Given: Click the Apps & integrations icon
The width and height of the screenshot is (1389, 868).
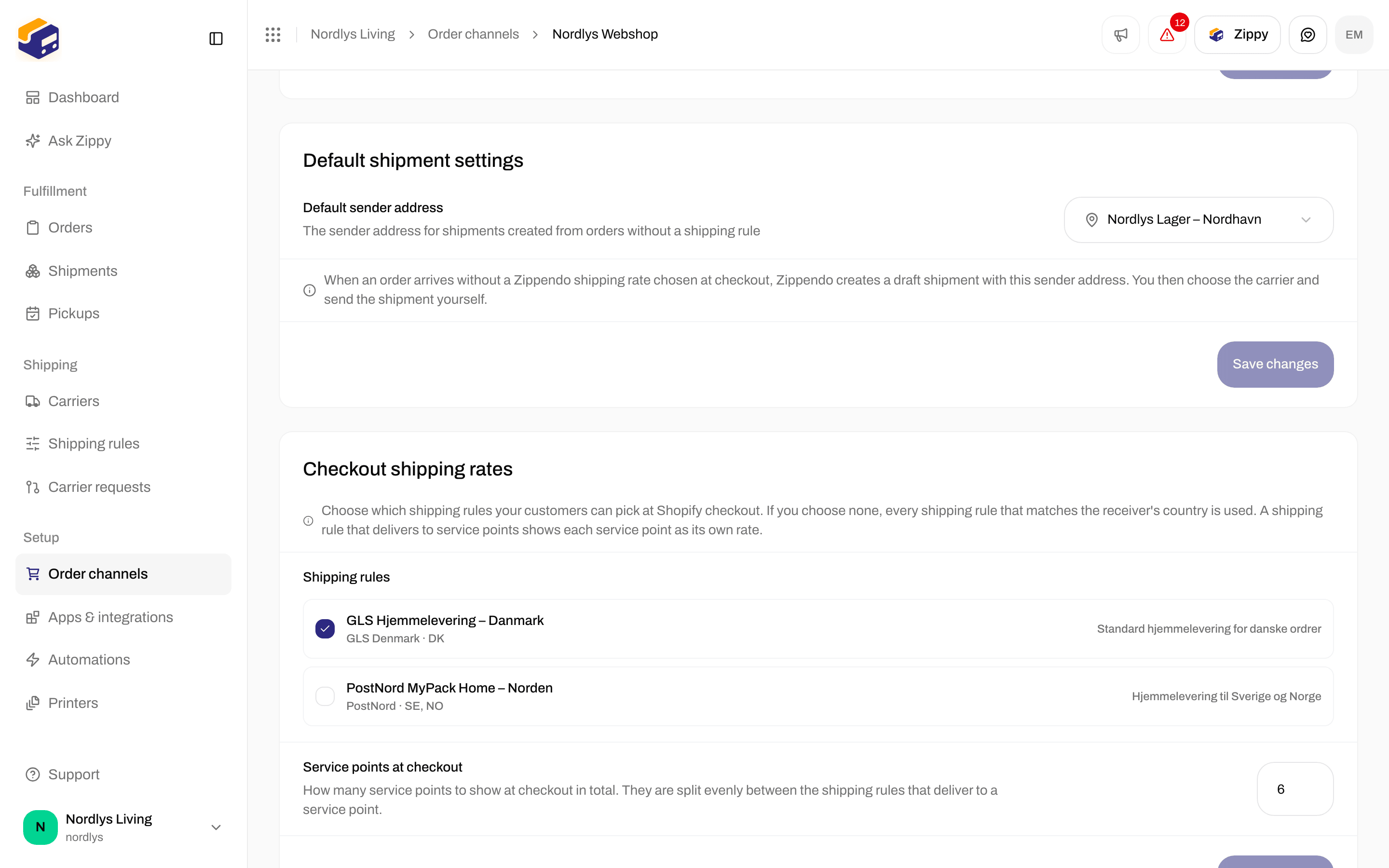Looking at the screenshot, I should point(33,617).
